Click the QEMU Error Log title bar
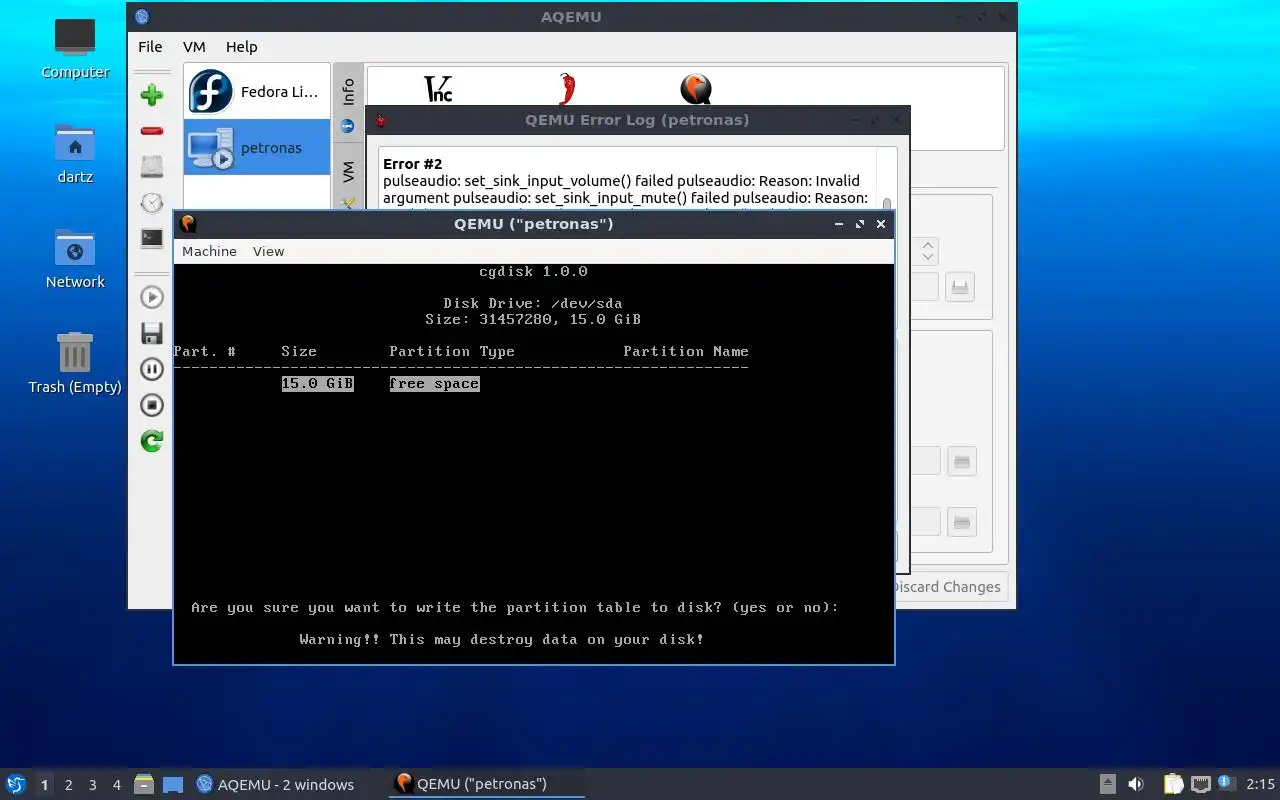Viewport: 1280px width, 800px height. (x=637, y=120)
